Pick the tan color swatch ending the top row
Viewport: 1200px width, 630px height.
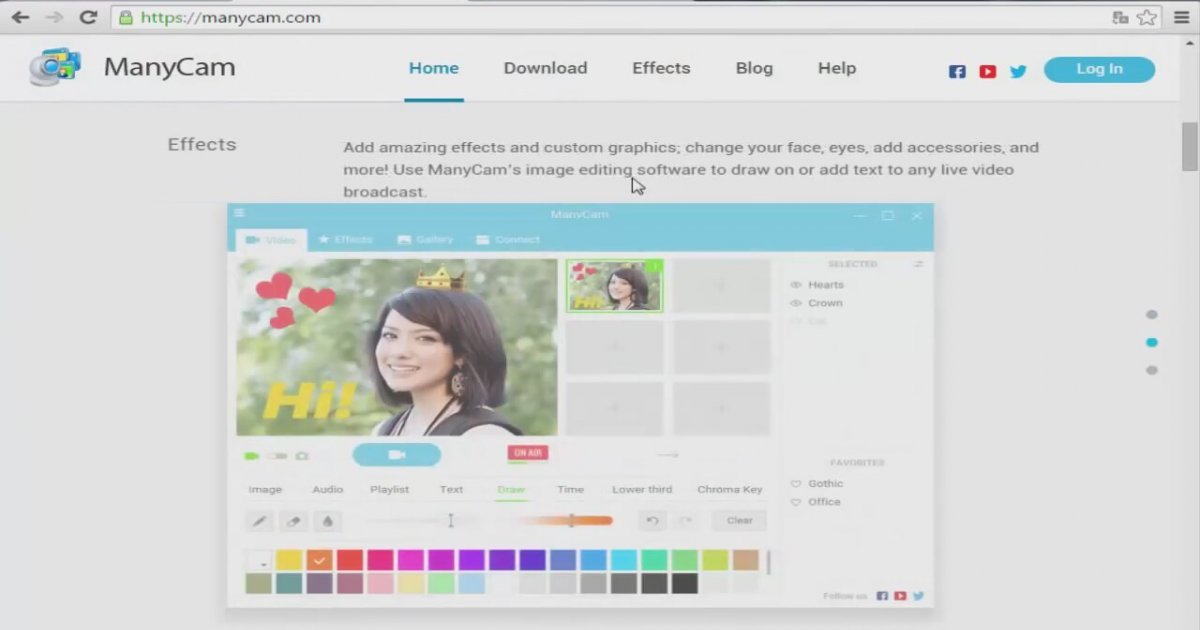click(745, 561)
